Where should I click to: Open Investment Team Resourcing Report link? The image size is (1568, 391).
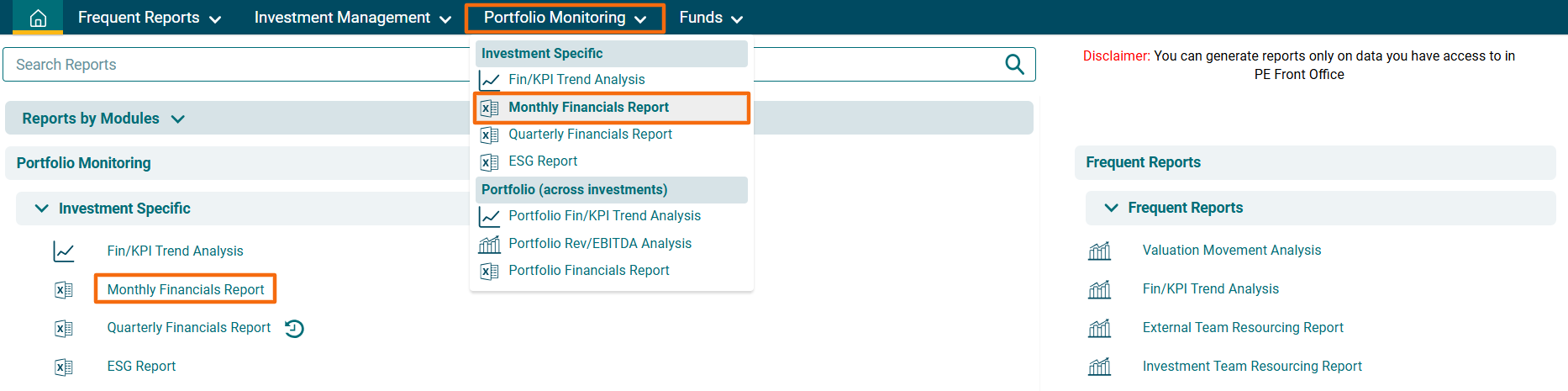point(1251,367)
